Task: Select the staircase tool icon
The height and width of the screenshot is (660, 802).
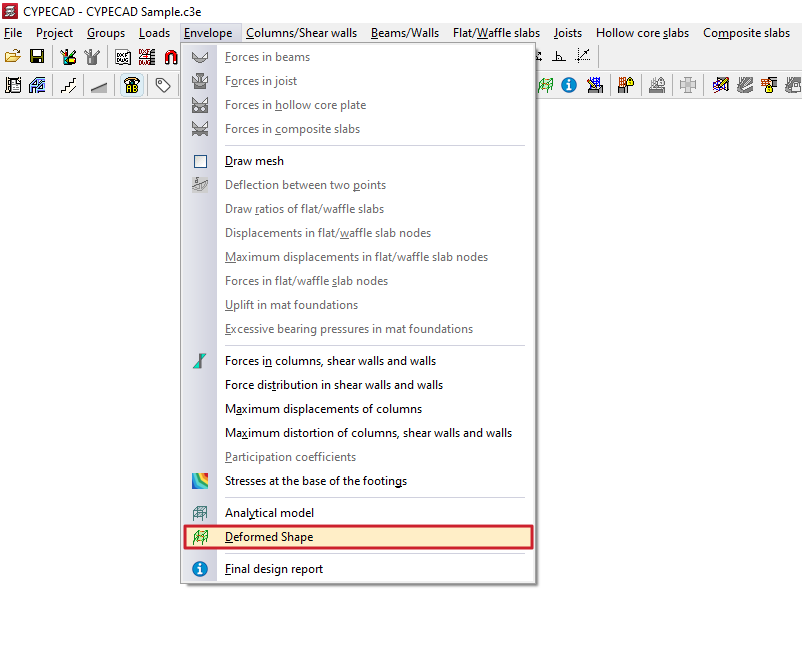Action: click(x=68, y=85)
